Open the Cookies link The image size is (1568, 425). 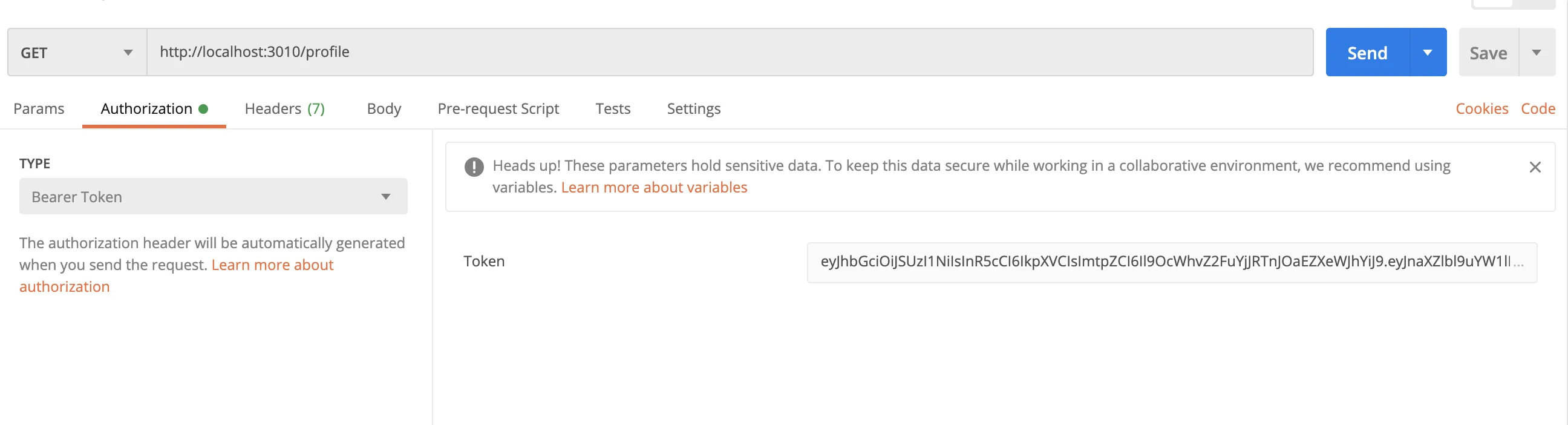tap(1481, 108)
